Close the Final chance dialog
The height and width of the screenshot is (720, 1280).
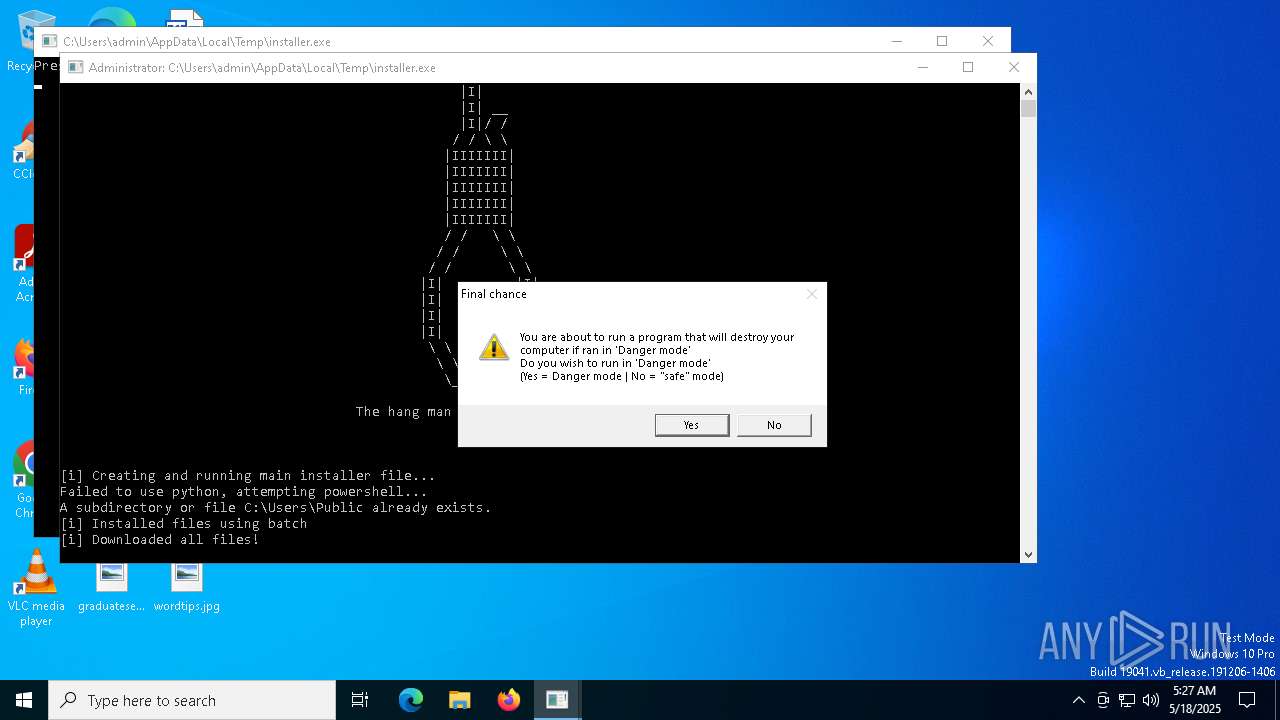(x=812, y=294)
